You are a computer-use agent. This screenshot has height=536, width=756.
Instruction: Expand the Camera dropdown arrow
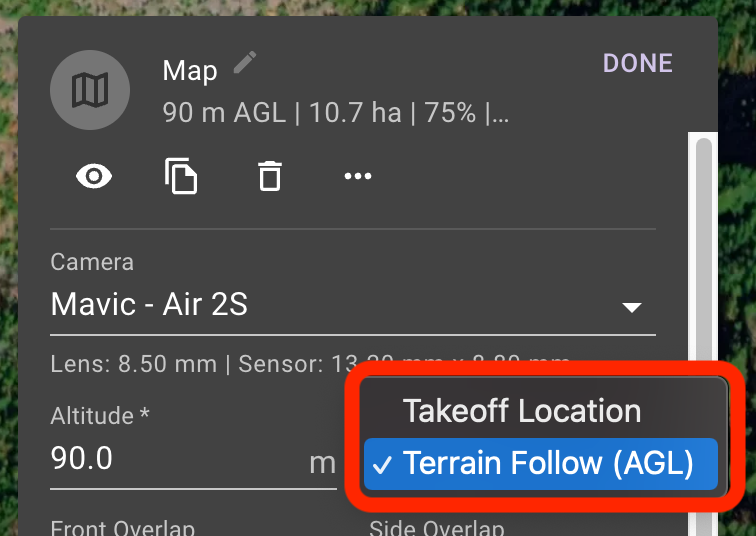632,307
